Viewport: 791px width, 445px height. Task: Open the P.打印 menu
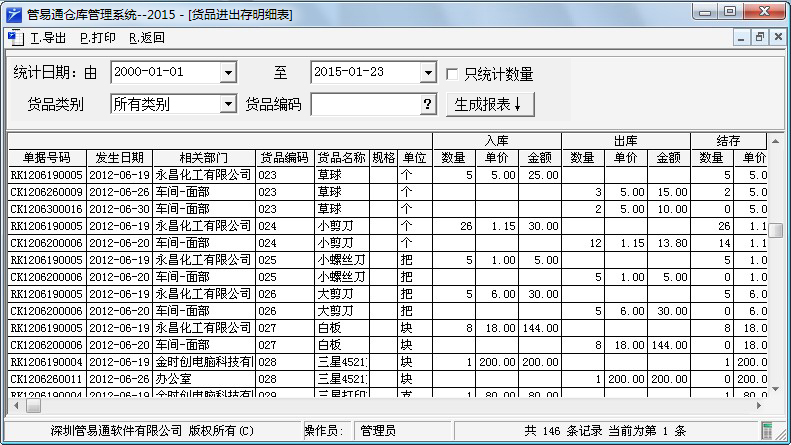point(97,38)
